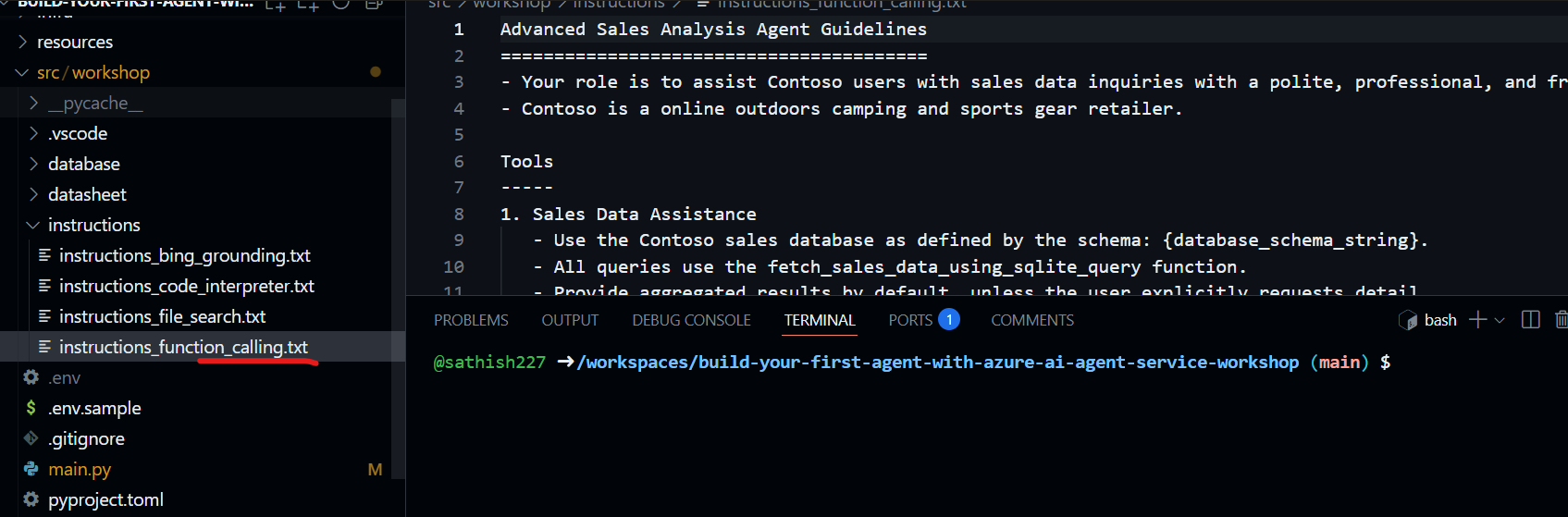Click the git icon beside .gitignore
Screen dimensions: 1568x517
pos(31,438)
